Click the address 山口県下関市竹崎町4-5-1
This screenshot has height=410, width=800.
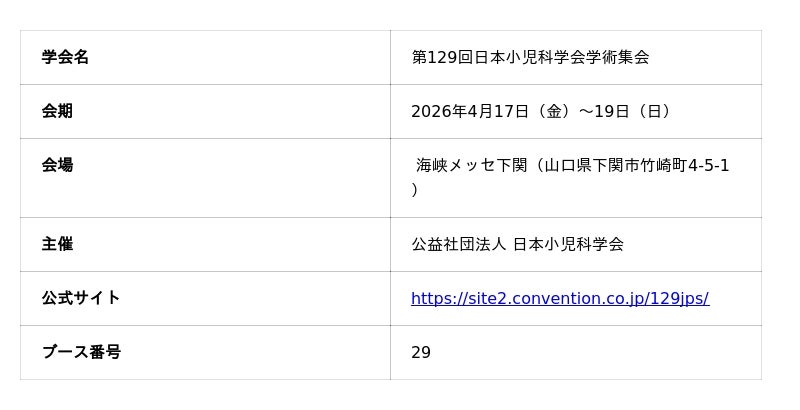[x=637, y=165]
